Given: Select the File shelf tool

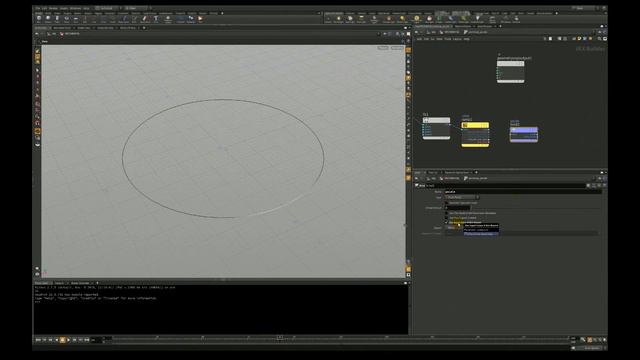Looking at the screenshot, I should pos(200,19).
